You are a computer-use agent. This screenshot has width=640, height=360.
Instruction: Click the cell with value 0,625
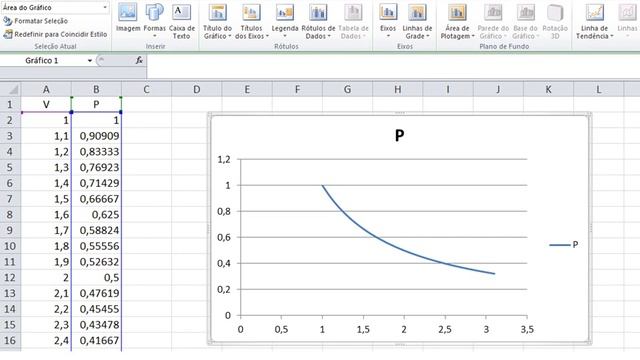96,215
